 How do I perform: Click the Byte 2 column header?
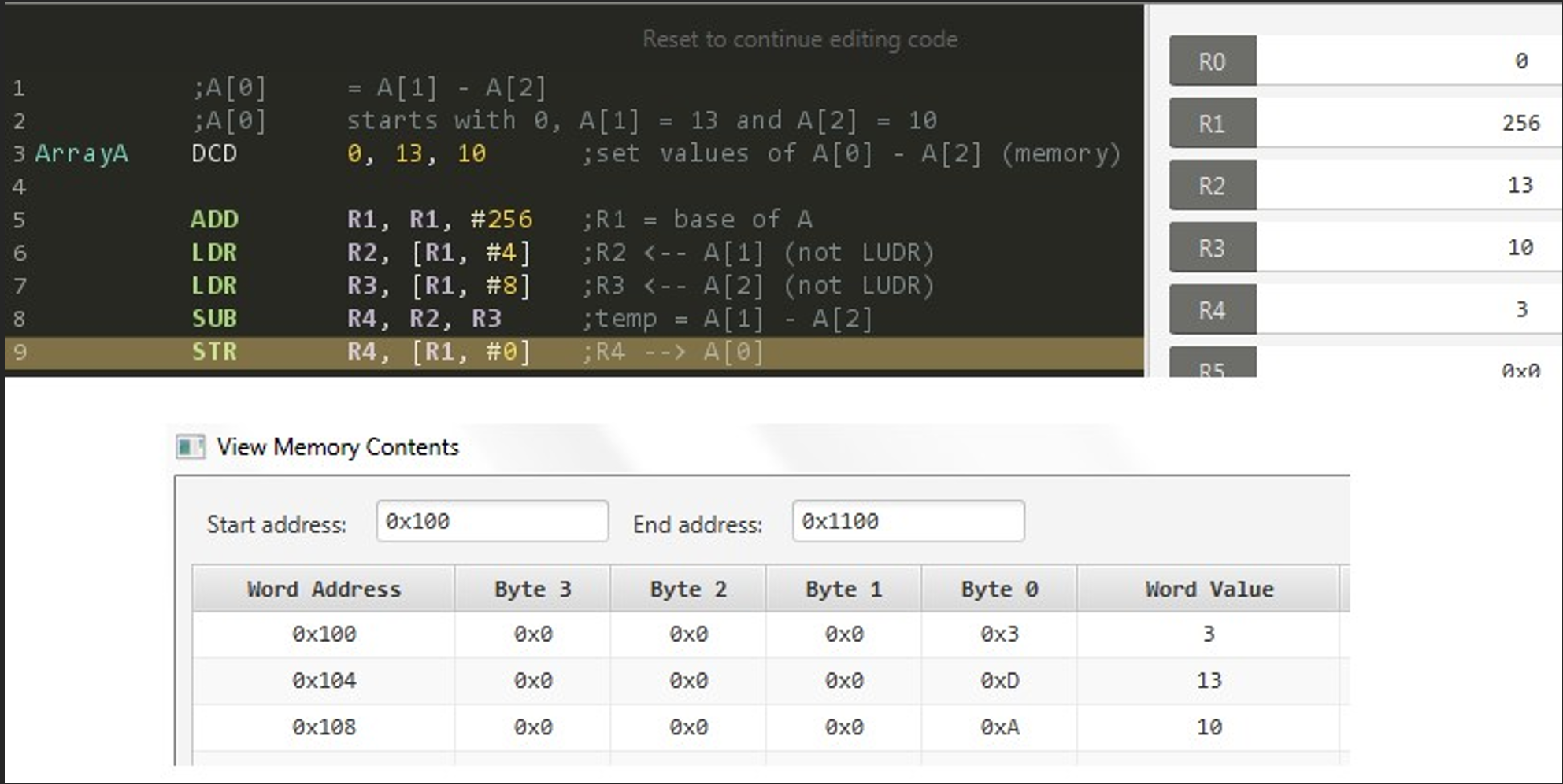click(688, 589)
